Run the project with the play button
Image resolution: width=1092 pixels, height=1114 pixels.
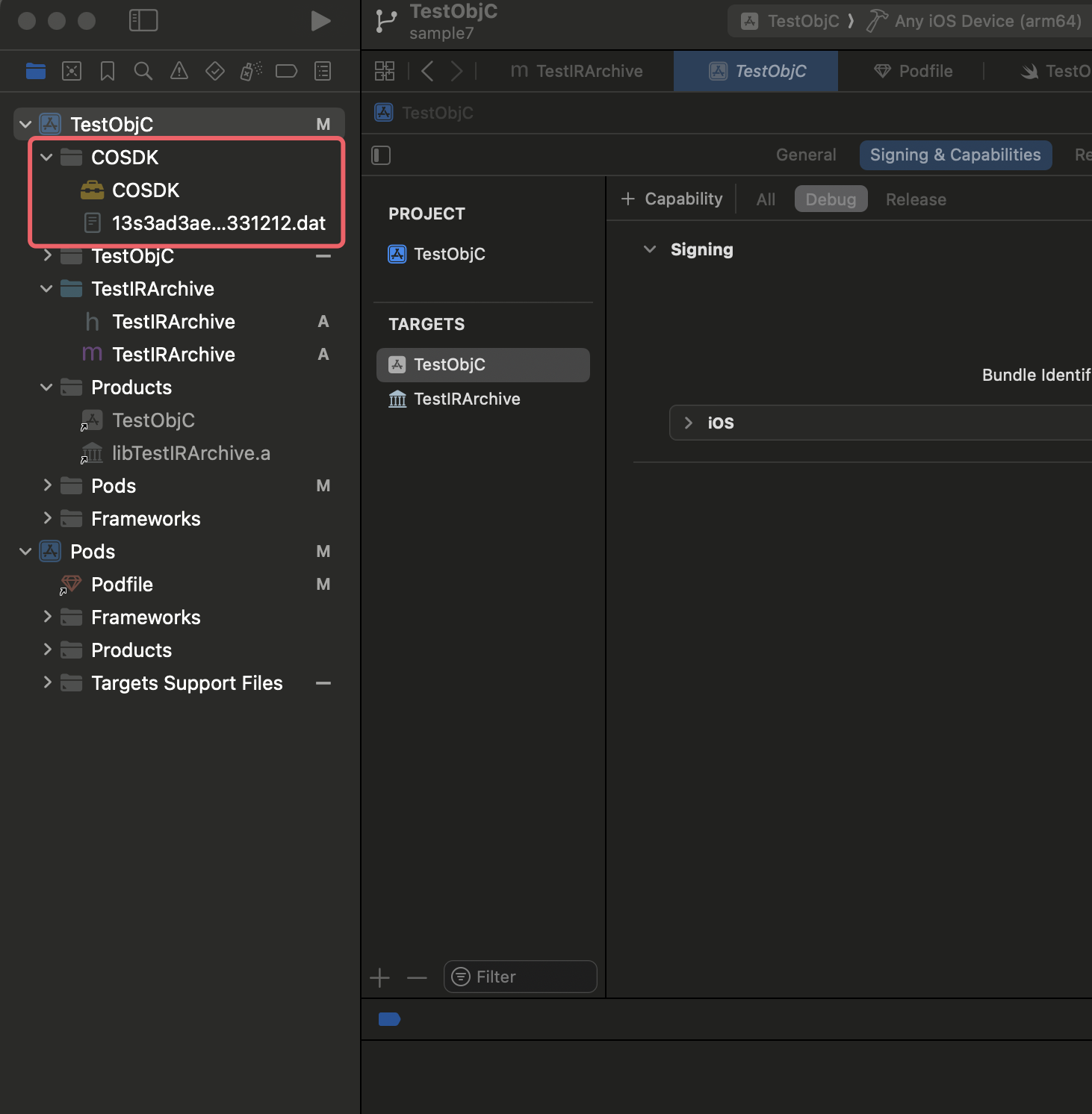pos(320,21)
